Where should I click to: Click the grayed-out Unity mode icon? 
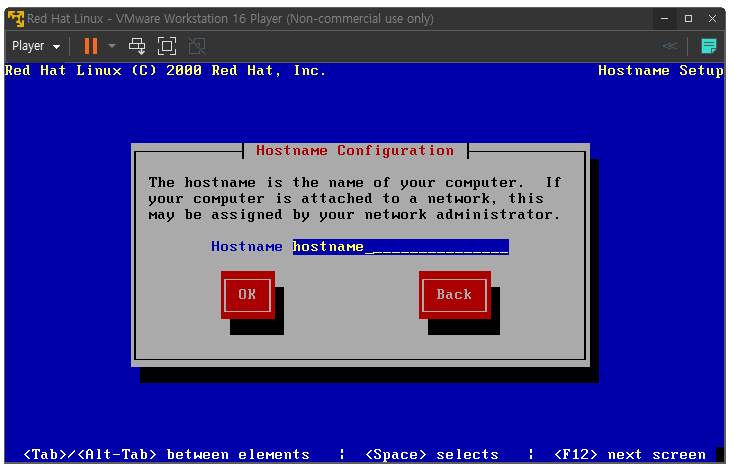pyautogui.click(x=197, y=46)
